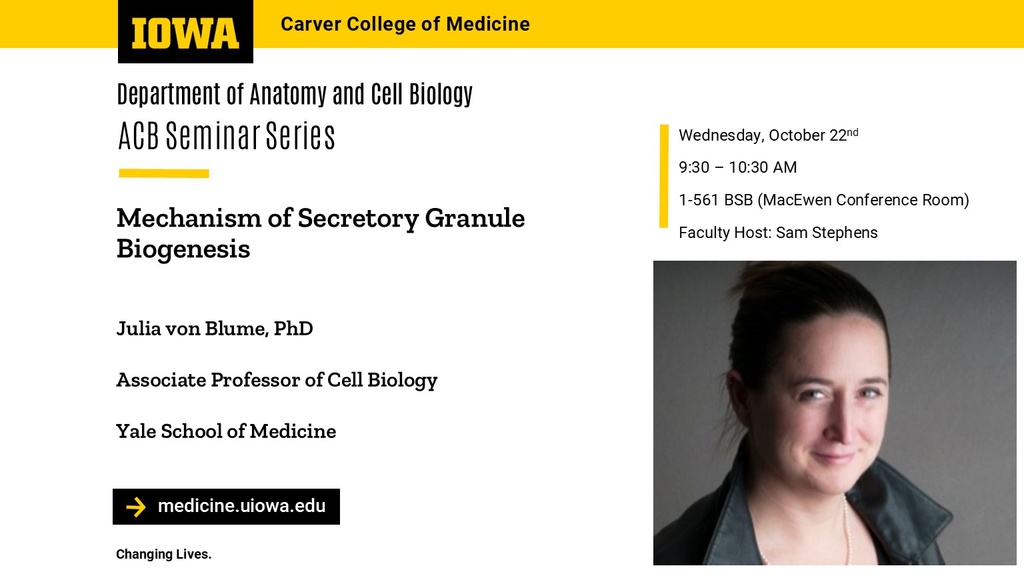Click the Associate Professor of Cell Biology line

[276, 380]
